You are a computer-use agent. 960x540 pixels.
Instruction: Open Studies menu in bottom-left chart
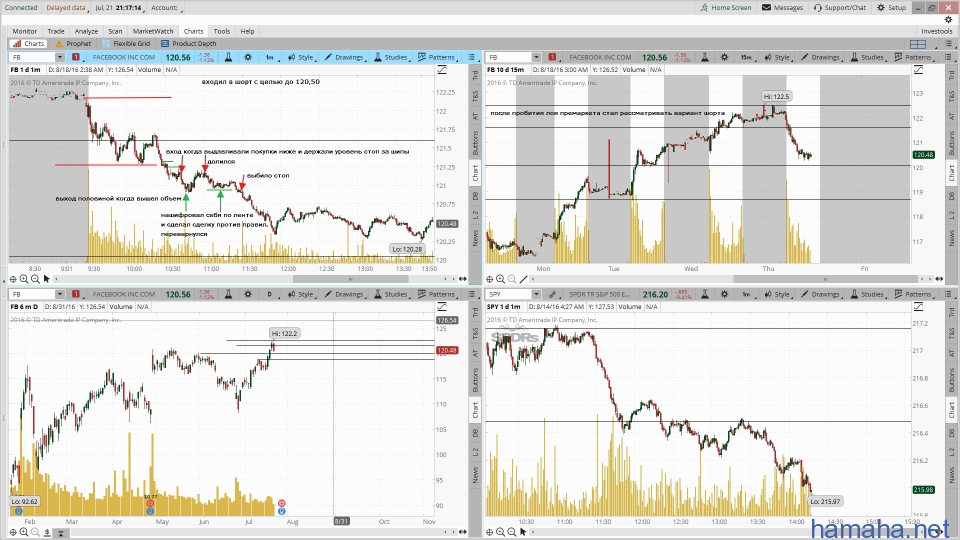(x=391, y=294)
